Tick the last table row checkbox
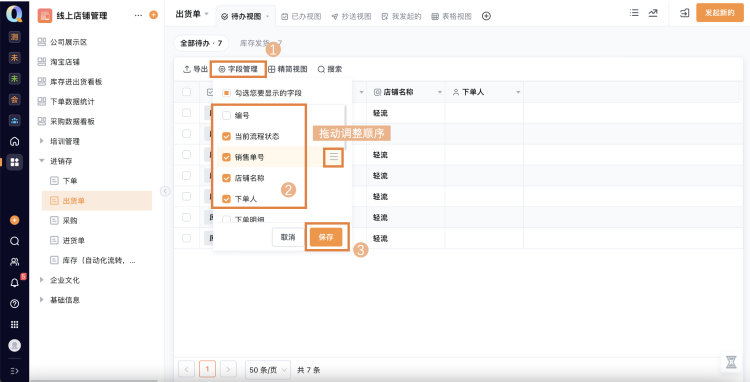 (186, 238)
